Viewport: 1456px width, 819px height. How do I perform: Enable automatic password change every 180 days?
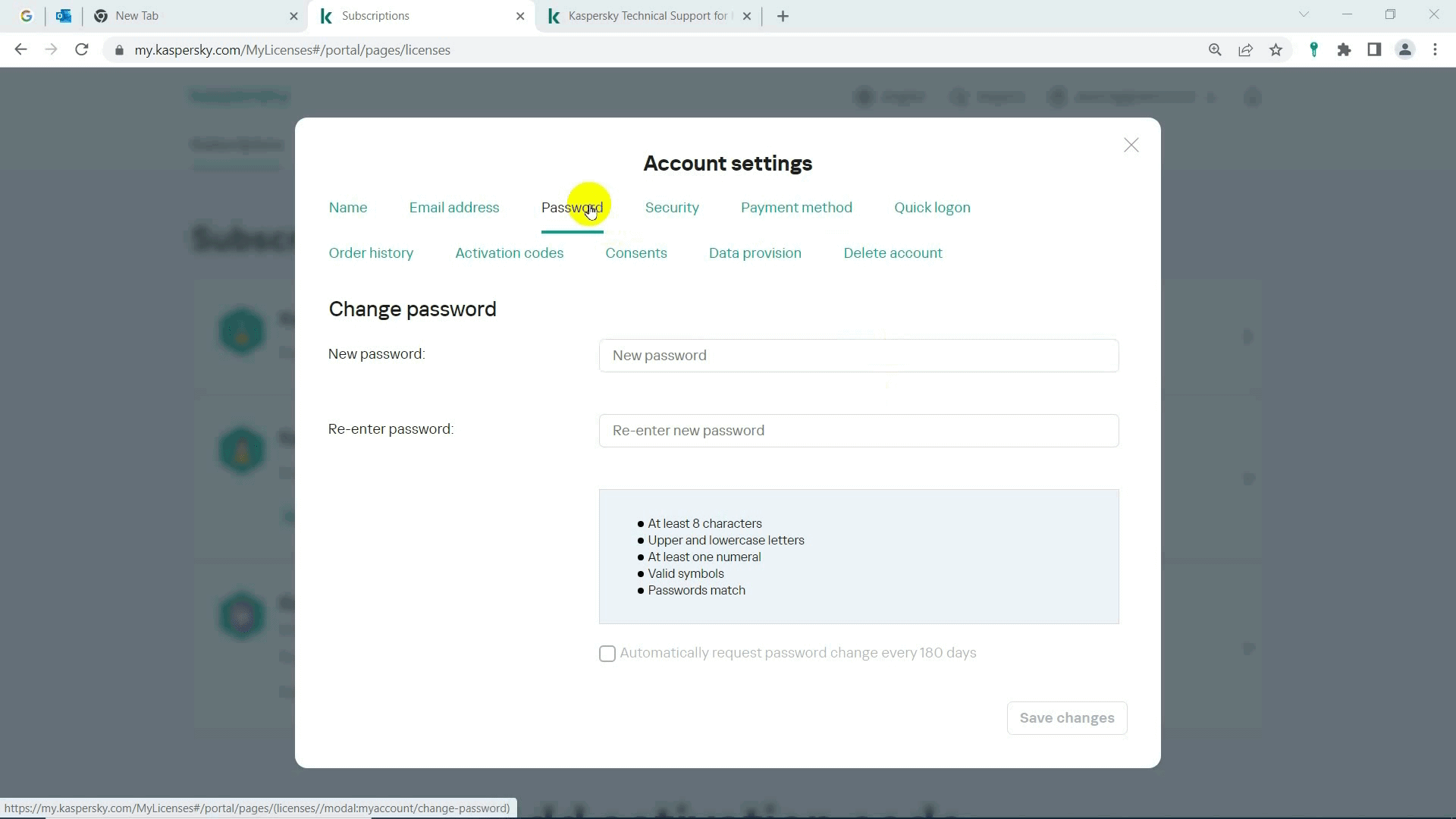click(x=607, y=654)
